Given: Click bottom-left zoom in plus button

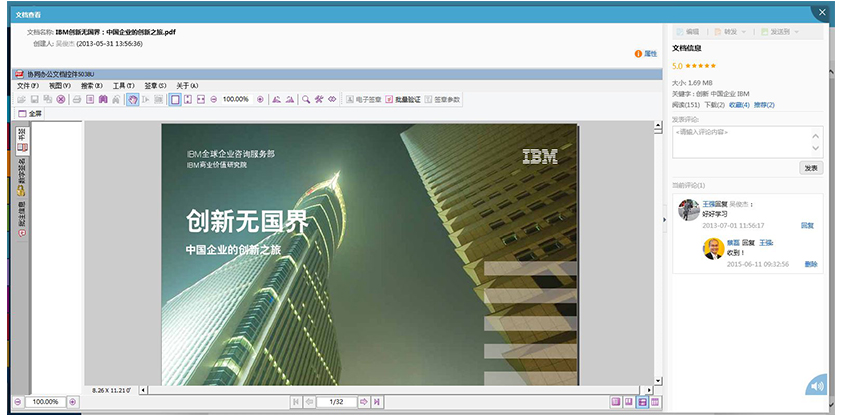Looking at the screenshot, I should [x=72, y=402].
